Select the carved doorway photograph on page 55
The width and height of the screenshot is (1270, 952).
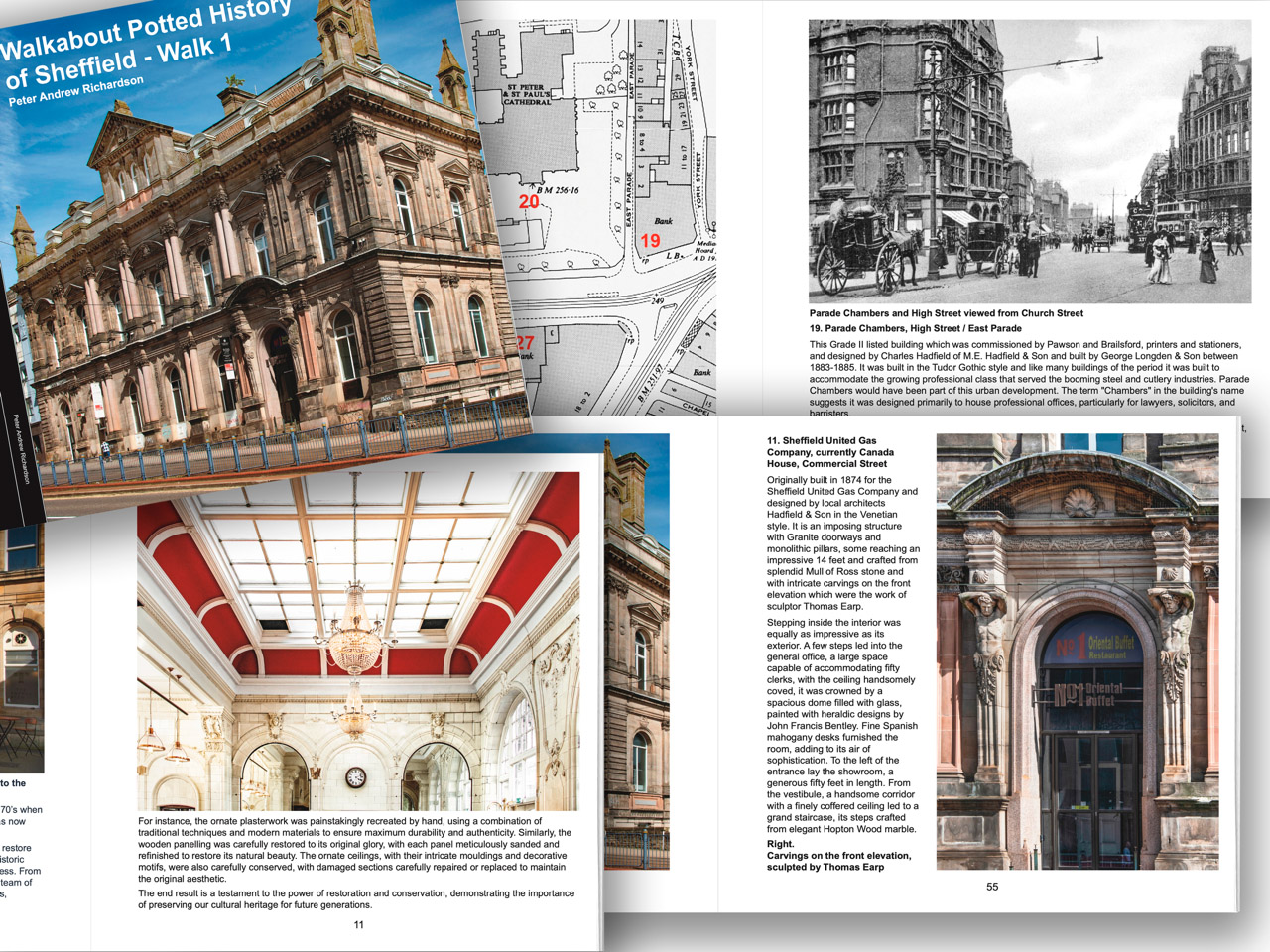pos(1078,652)
